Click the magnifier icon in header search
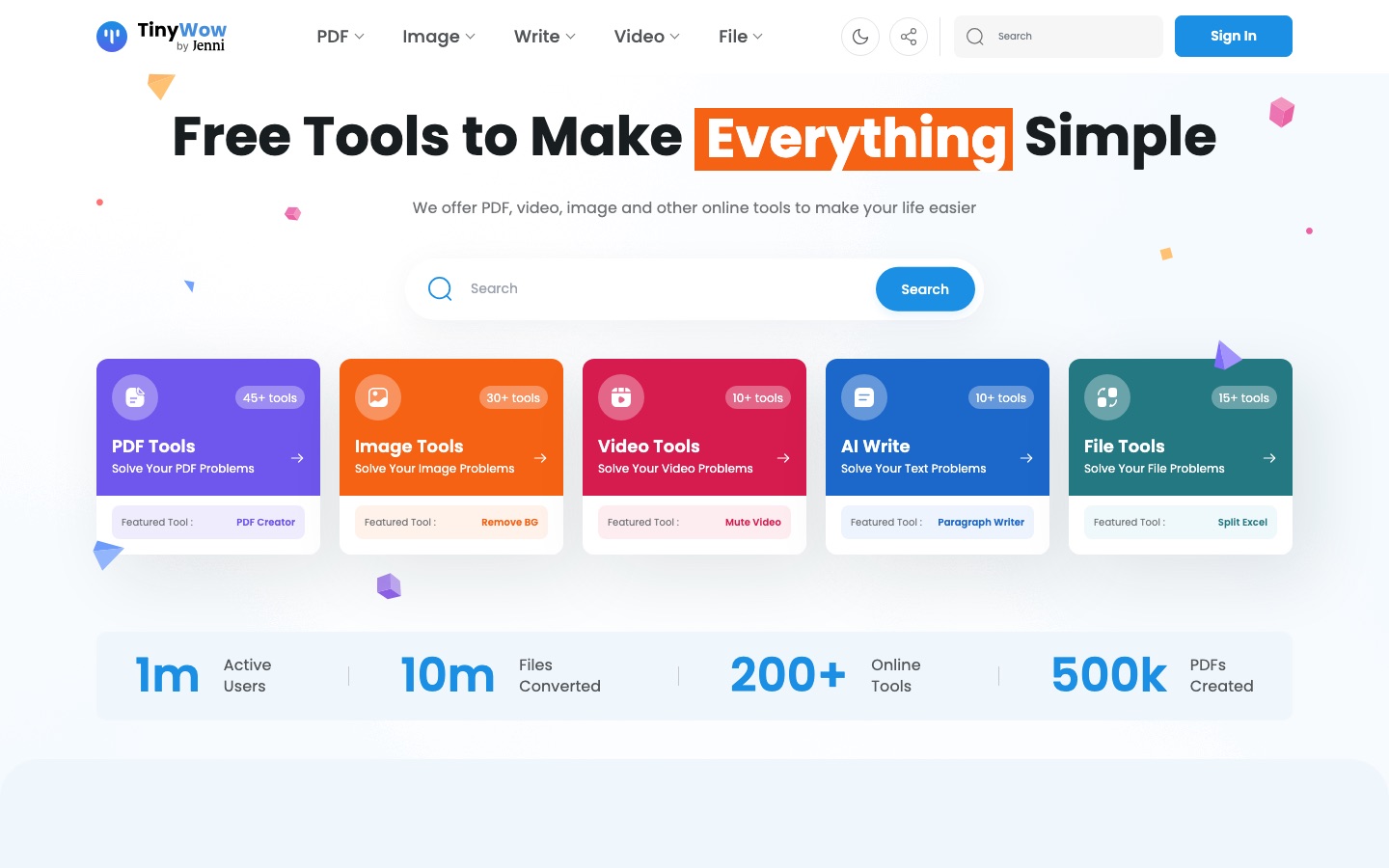 [975, 37]
